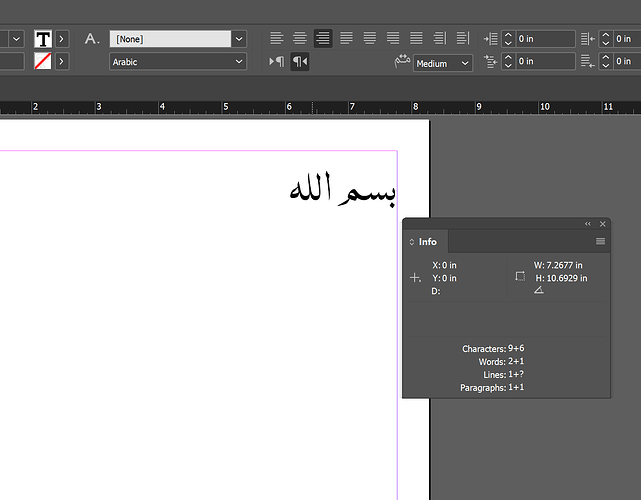
Task: Click the 'Words: 2+1' count
Action: [501, 361]
